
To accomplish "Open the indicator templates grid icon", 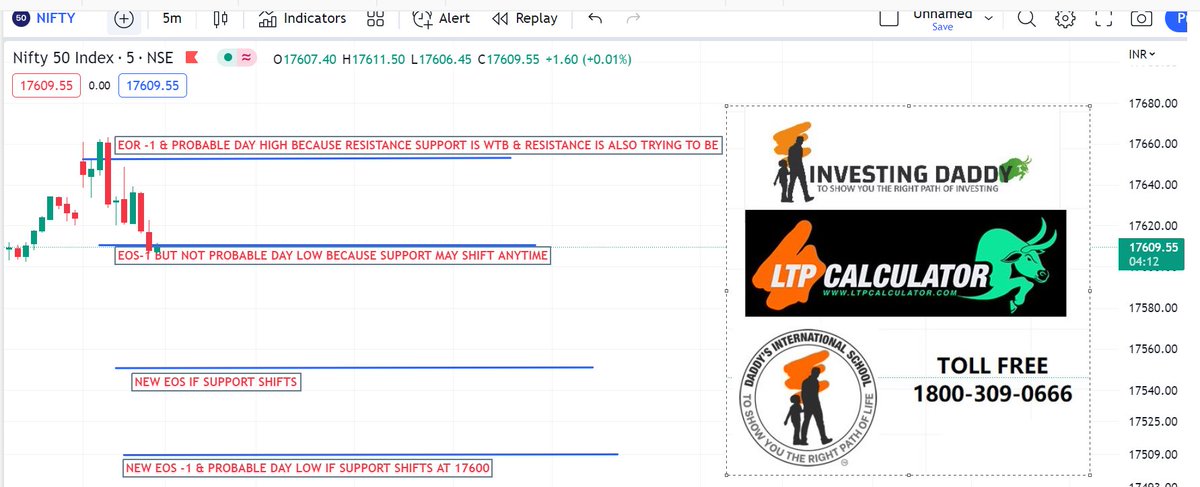I will point(375,18).
